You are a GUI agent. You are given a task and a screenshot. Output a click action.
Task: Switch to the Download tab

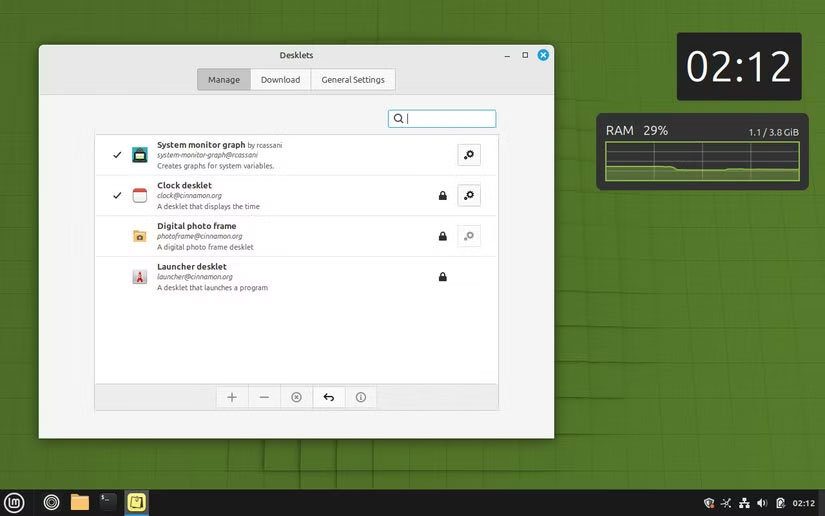tap(280, 80)
